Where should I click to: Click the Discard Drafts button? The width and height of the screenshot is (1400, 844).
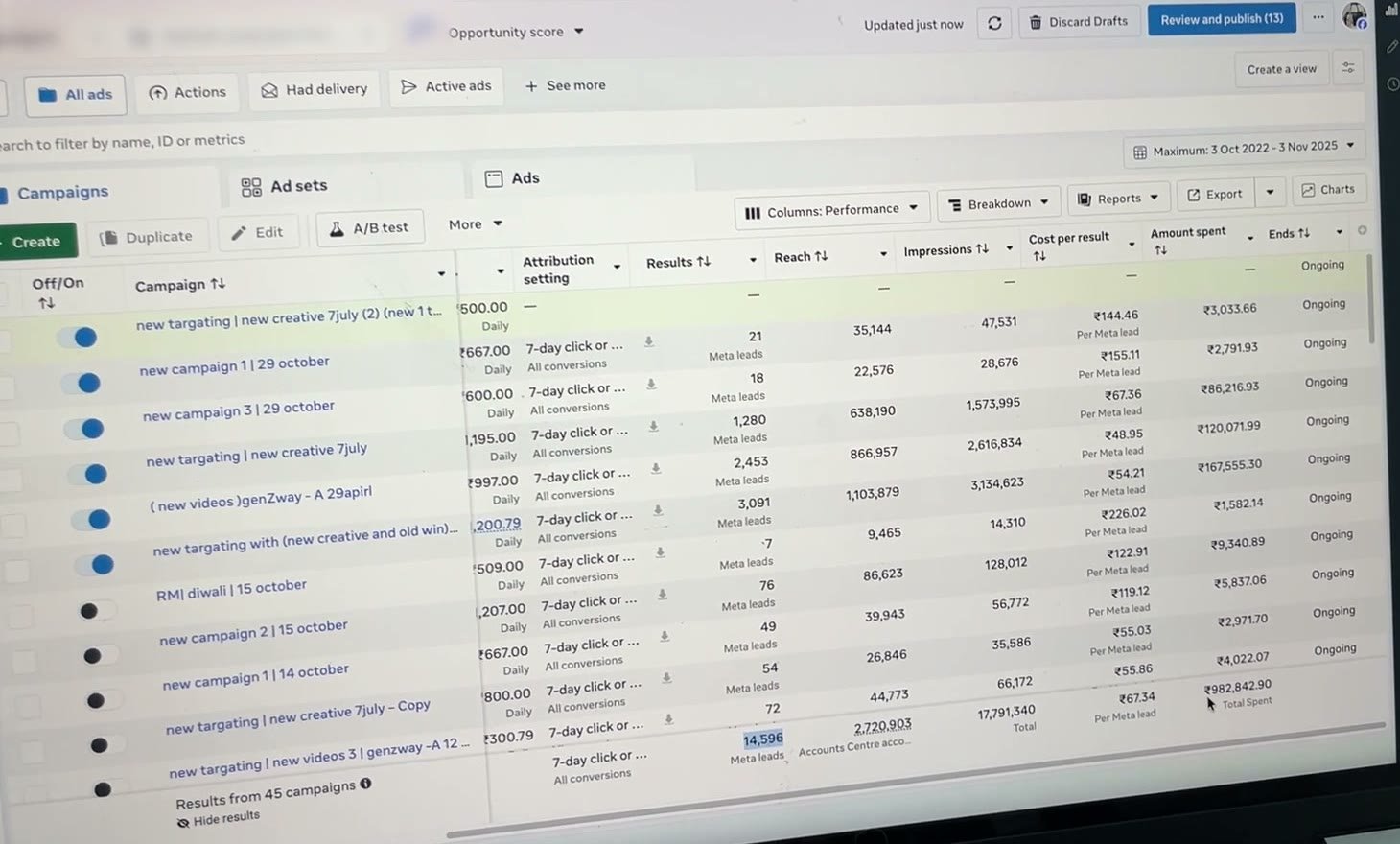click(x=1079, y=21)
